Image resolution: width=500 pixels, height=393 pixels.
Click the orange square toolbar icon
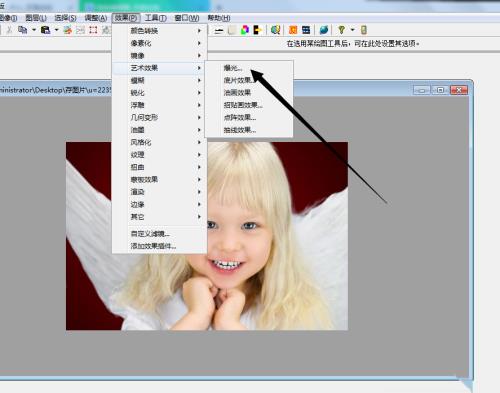293,30
